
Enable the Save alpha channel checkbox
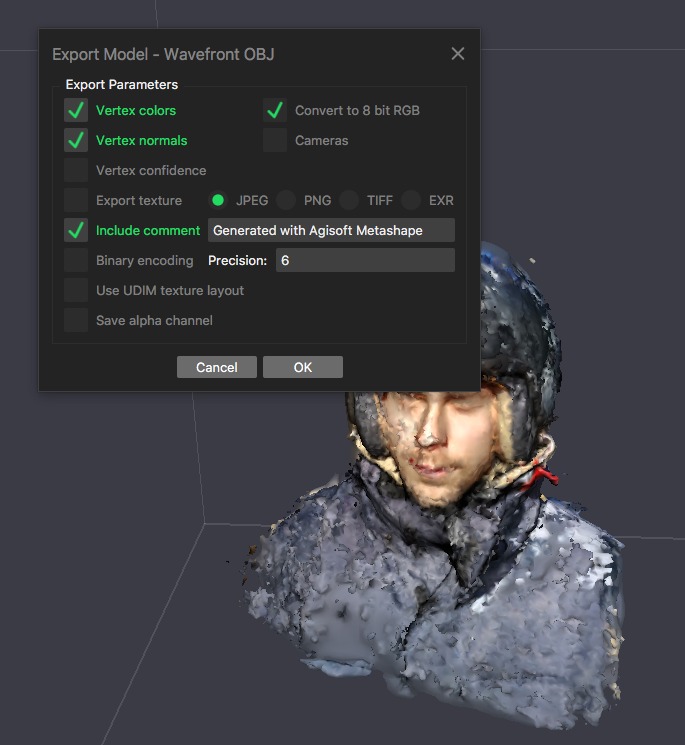(76, 320)
